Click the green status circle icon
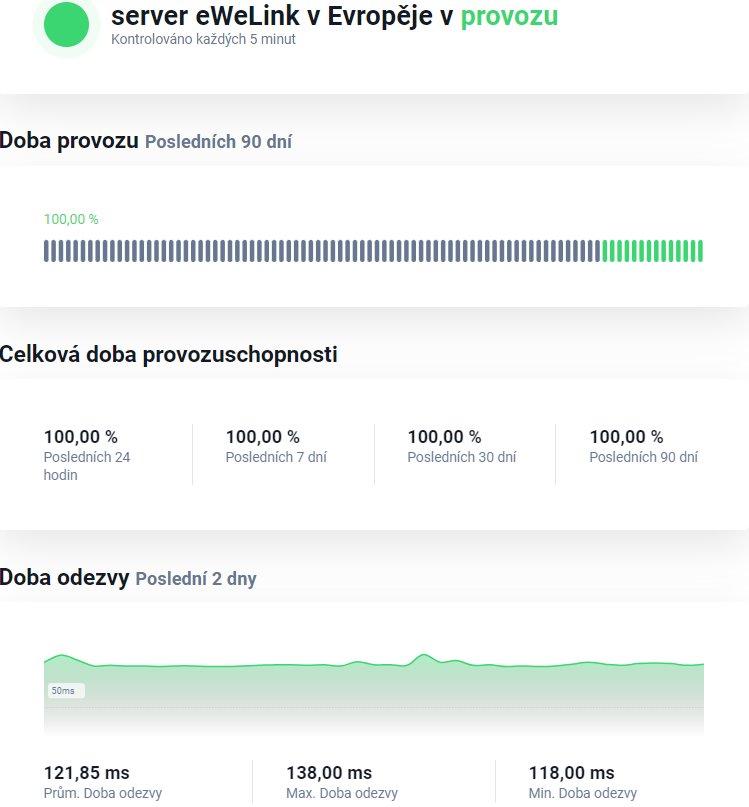The image size is (749, 807). point(67,24)
